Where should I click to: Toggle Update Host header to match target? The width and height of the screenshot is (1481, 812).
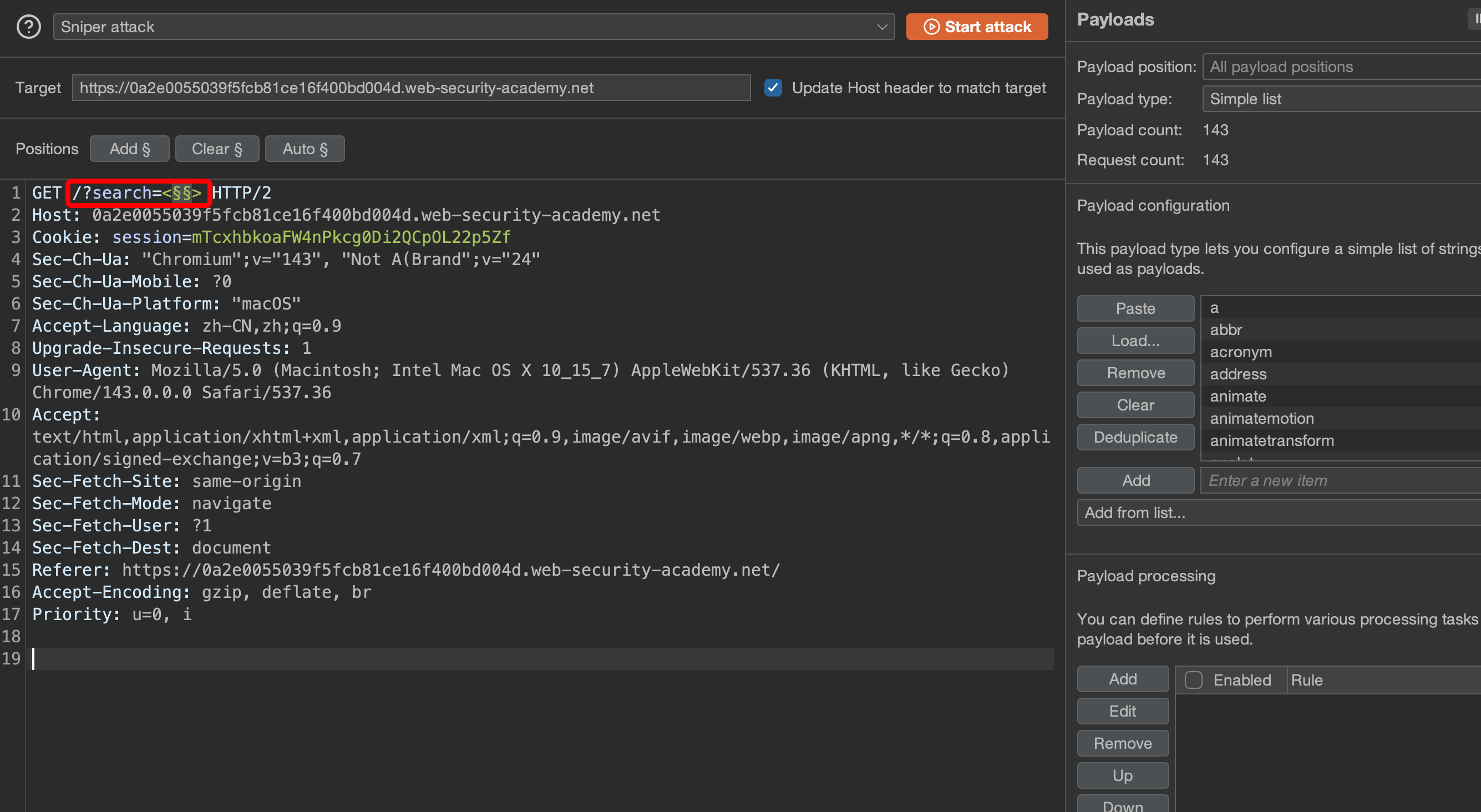pos(773,88)
